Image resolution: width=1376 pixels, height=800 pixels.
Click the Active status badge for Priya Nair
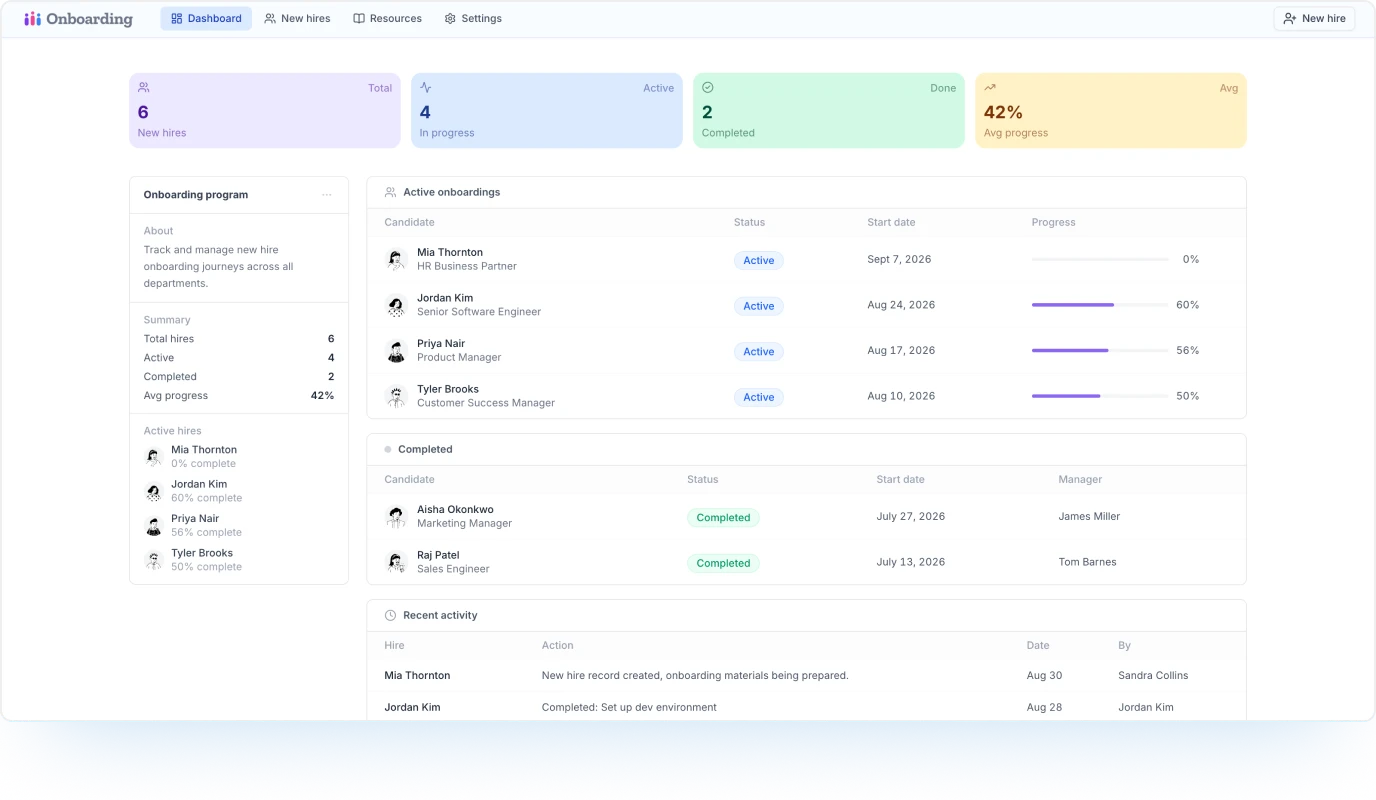click(x=759, y=351)
